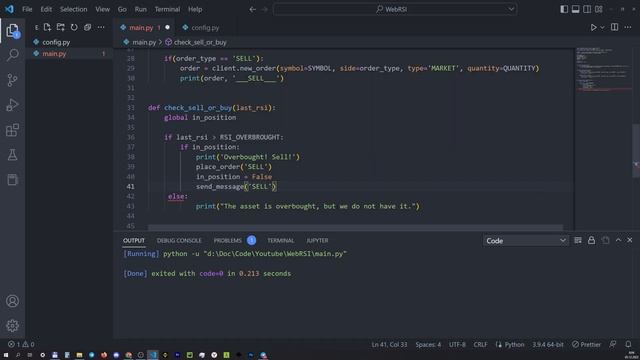
Task: Open the Help menu
Action: [x=195, y=9]
